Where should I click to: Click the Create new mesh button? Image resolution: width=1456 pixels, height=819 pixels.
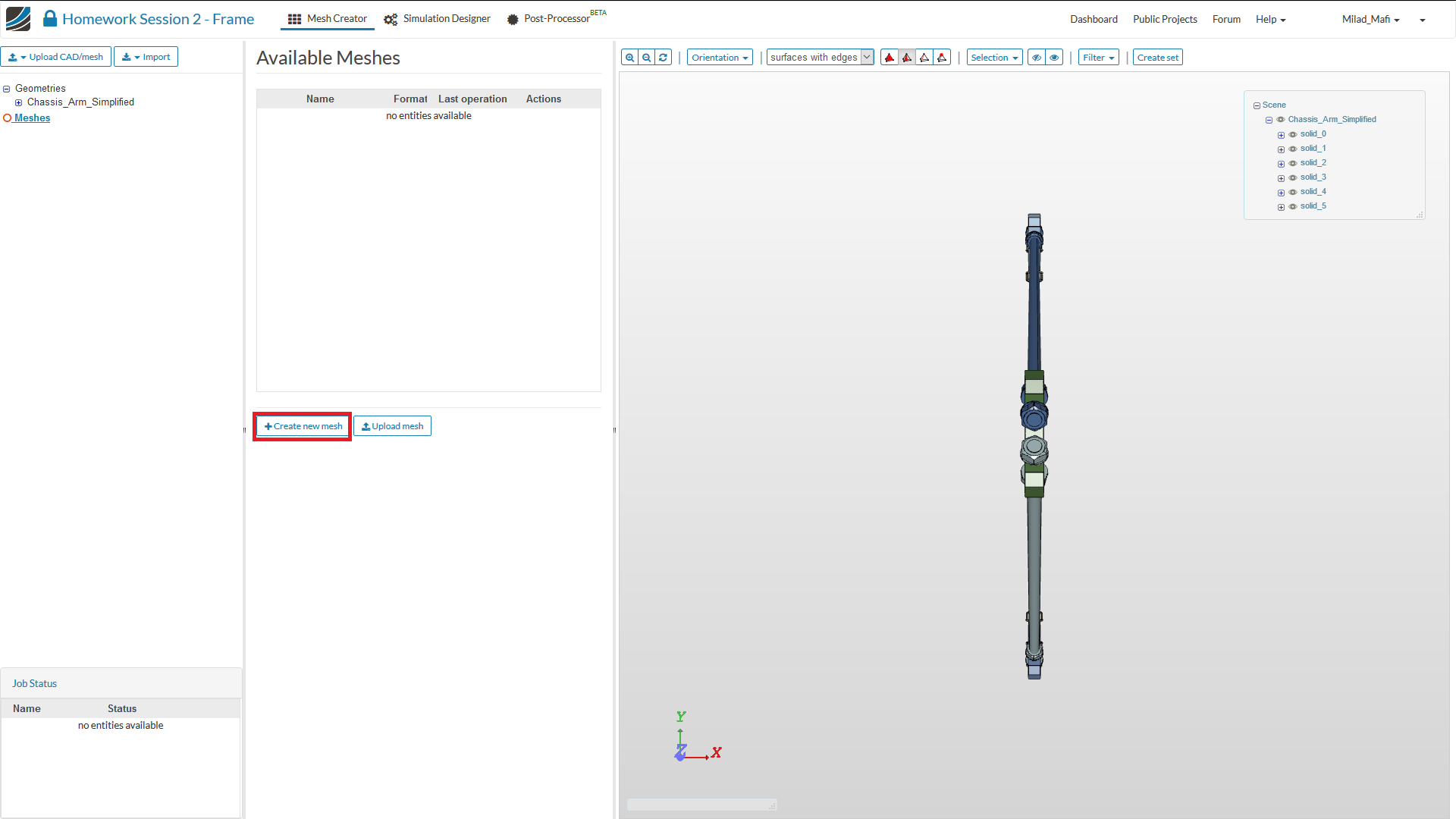coord(303,426)
